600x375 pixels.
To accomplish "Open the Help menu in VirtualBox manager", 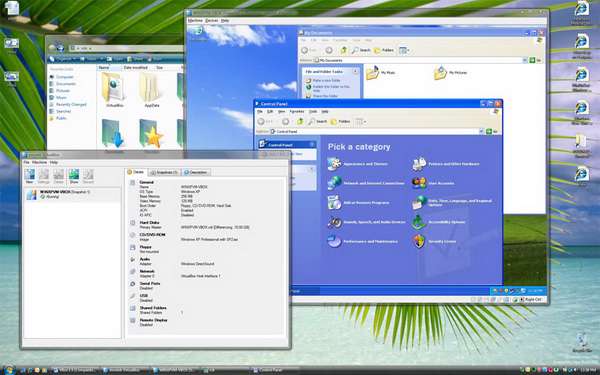I will [x=54, y=162].
